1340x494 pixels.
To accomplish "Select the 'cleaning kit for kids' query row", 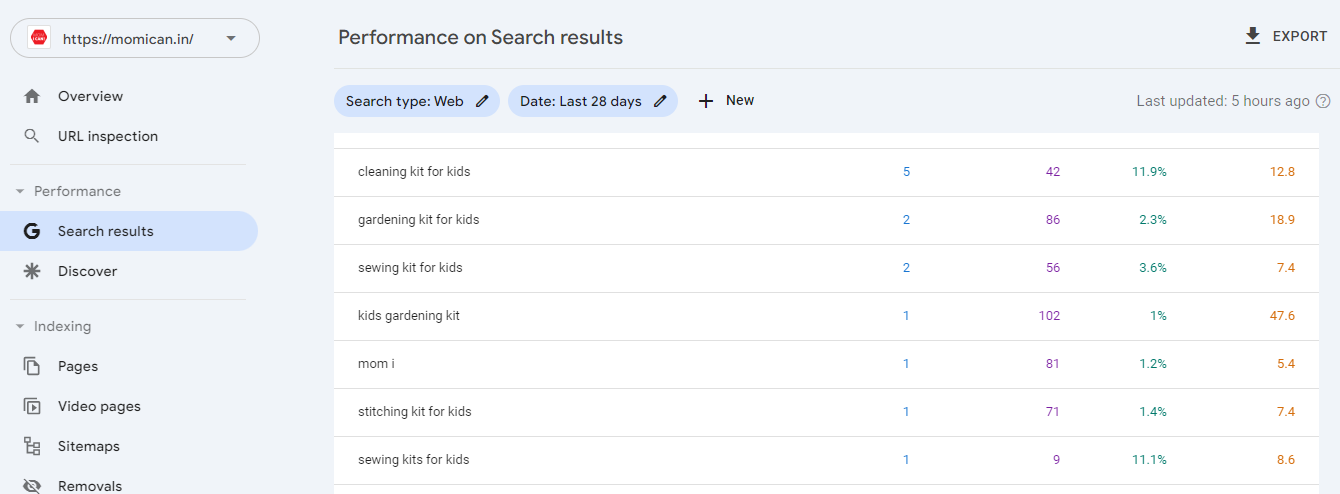I will click(x=414, y=172).
